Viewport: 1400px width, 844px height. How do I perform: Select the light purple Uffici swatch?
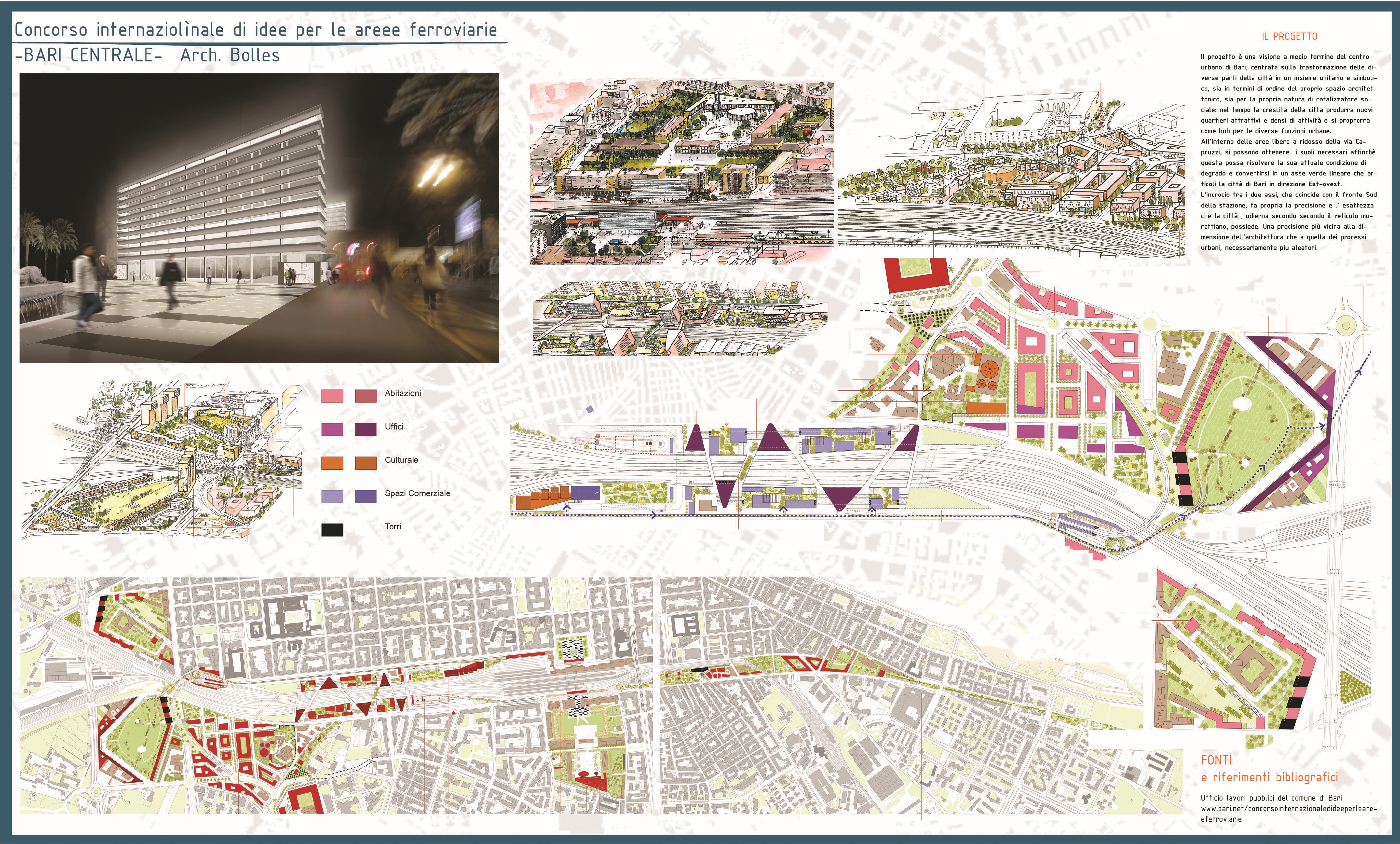332,430
